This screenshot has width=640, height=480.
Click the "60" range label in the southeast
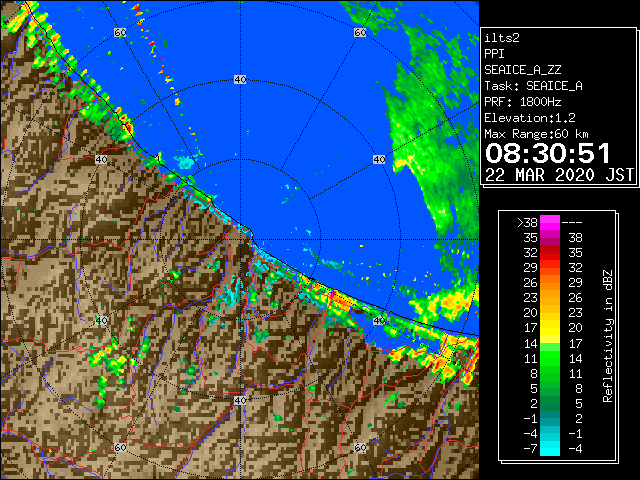click(x=360, y=447)
